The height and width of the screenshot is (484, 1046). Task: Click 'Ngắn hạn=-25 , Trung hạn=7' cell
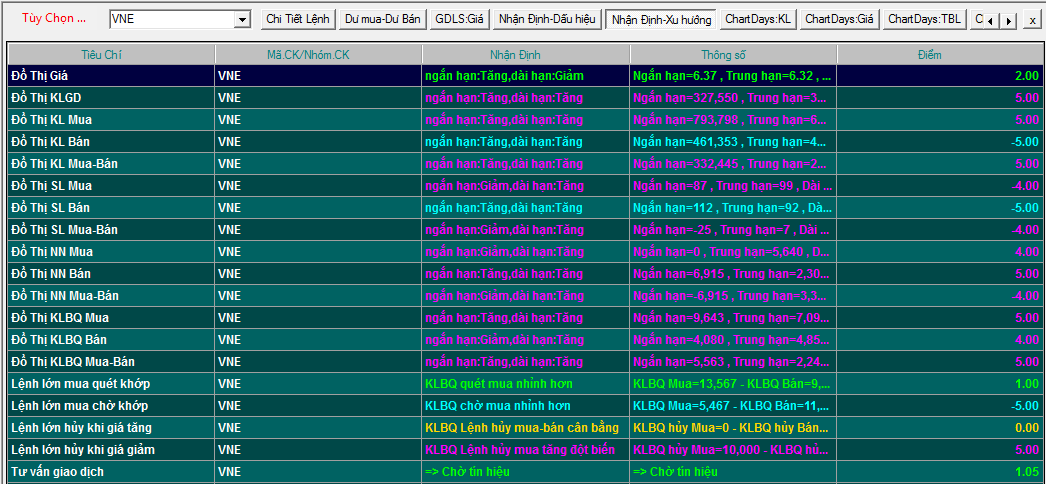[x=733, y=230]
